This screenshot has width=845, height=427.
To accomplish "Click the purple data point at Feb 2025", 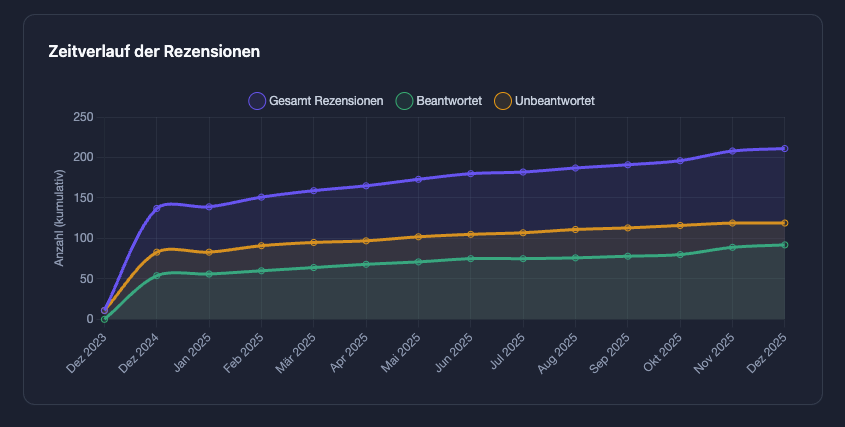I will (x=261, y=197).
